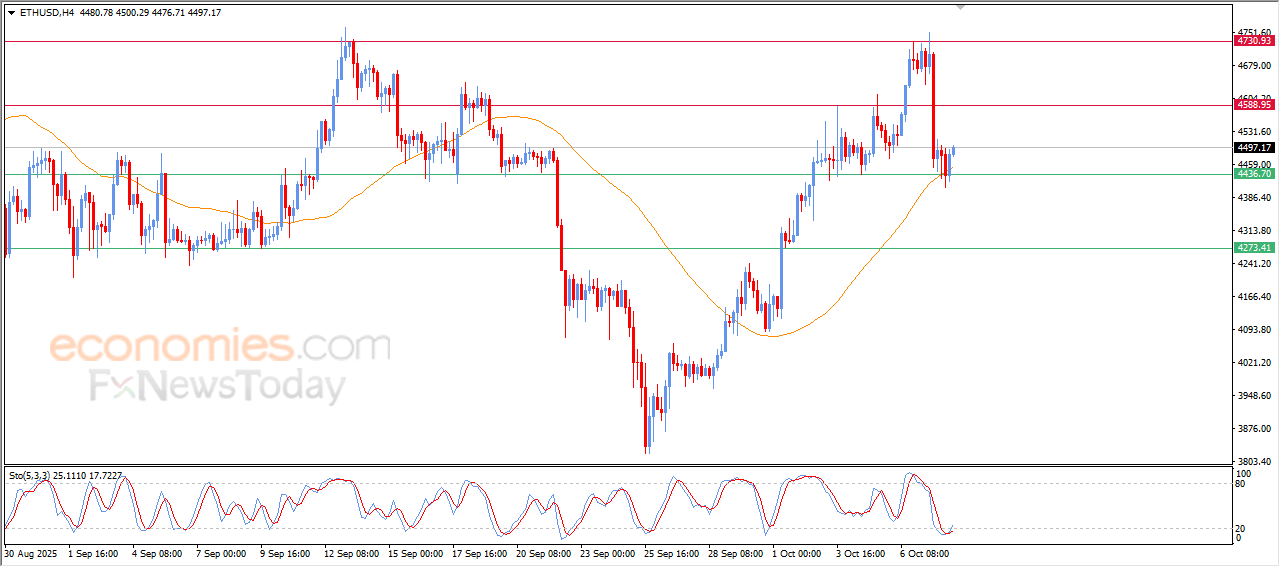Click the price scale value 4093.80
The image size is (1280, 567).
point(1254,329)
